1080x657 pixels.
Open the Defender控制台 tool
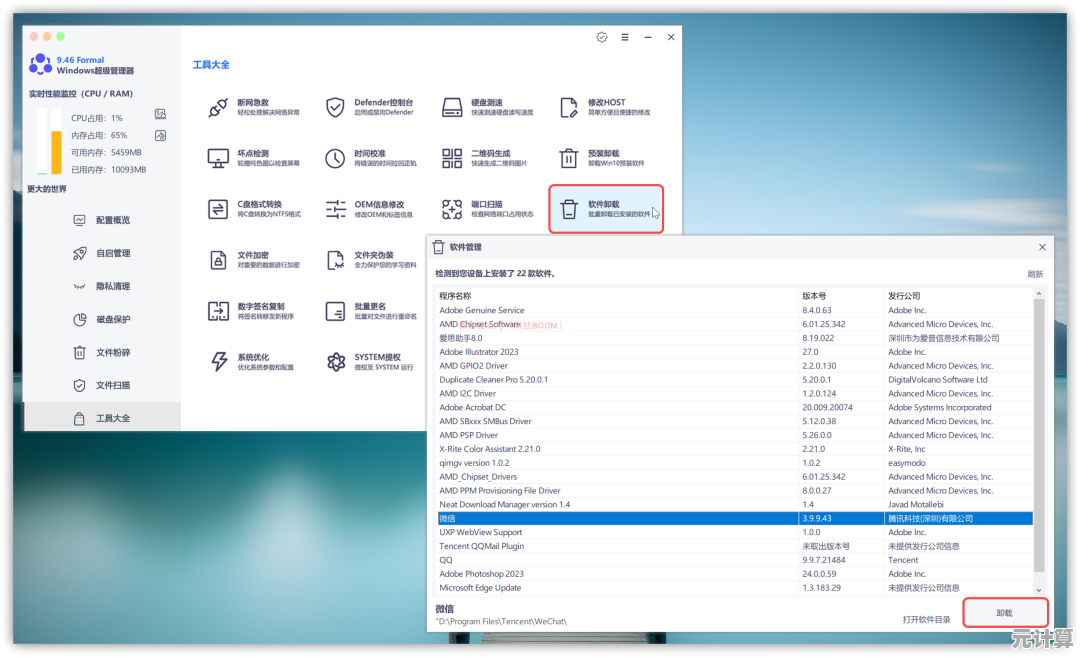tap(370, 107)
